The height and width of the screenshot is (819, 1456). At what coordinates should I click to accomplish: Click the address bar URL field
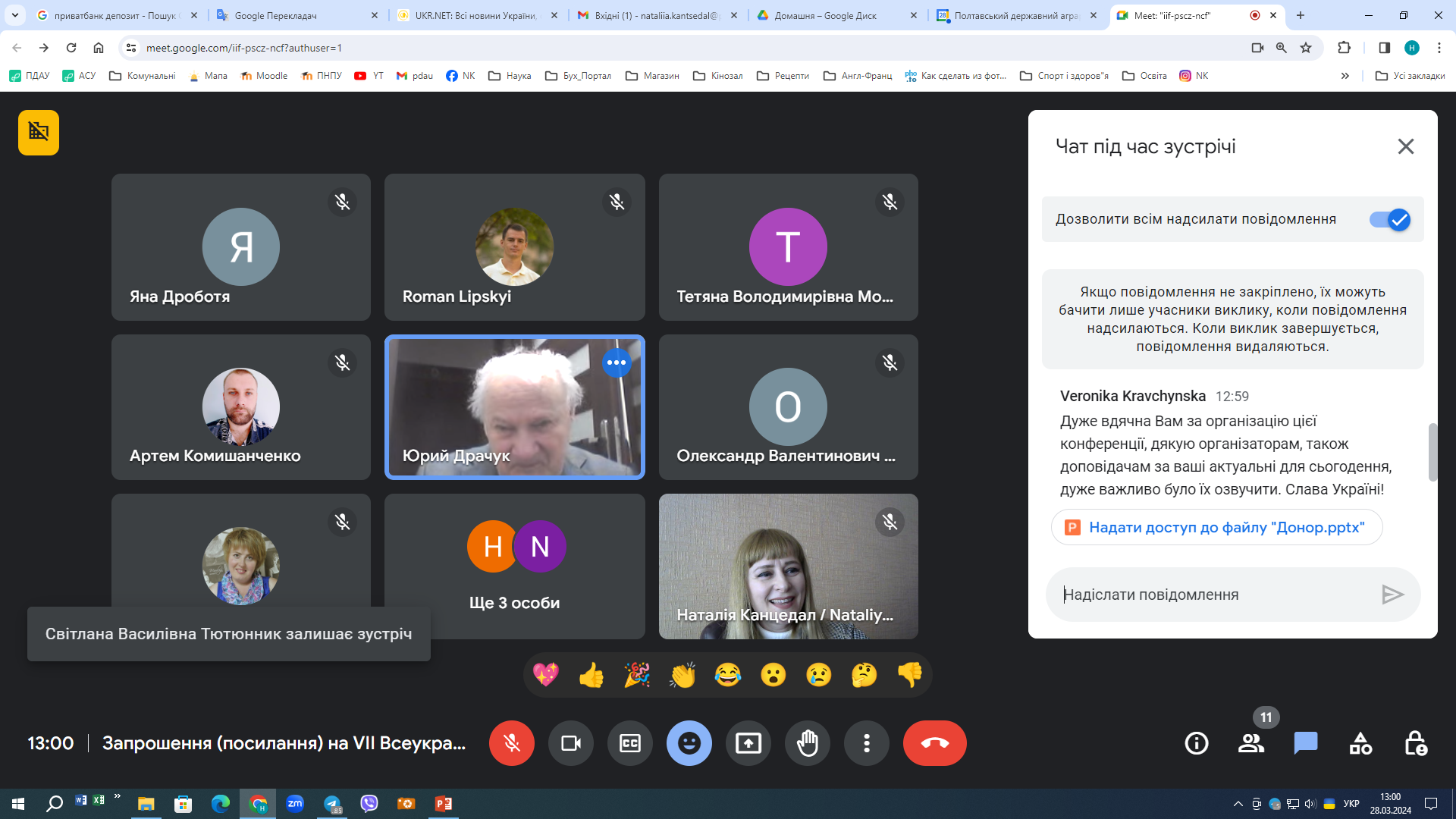click(682, 48)
